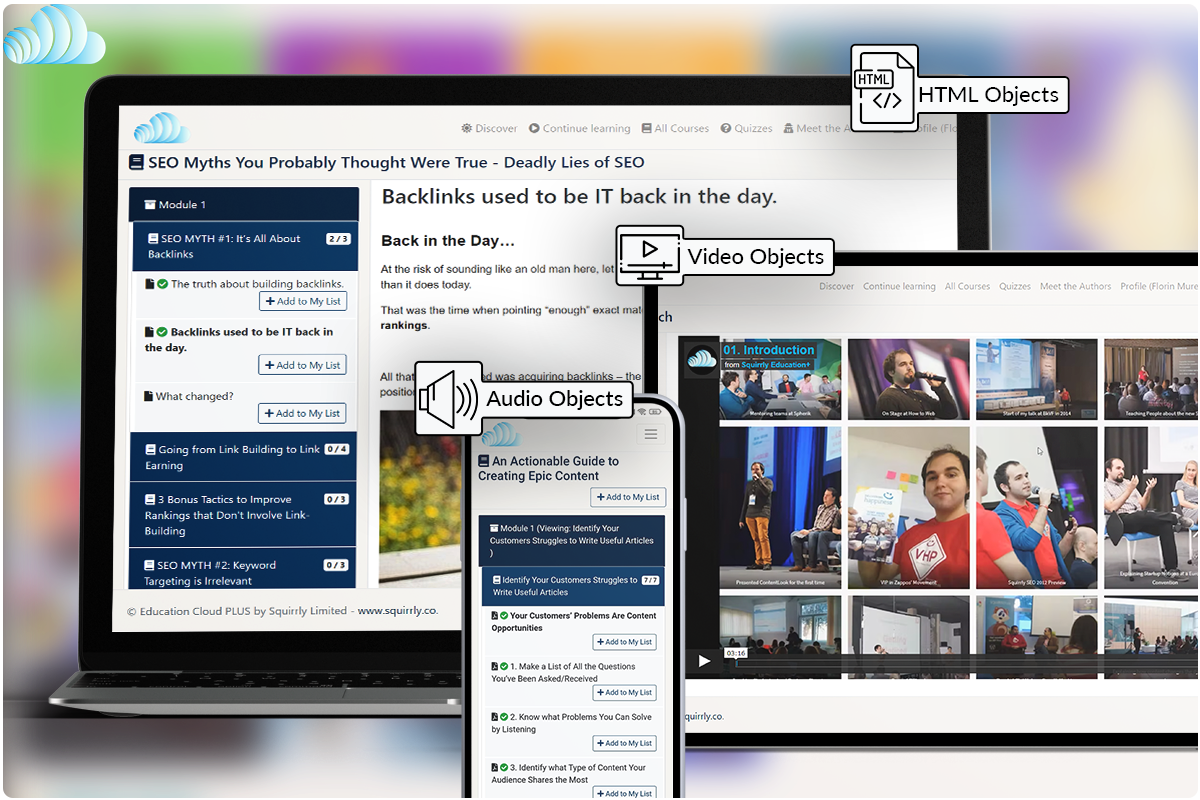Click PDF icon beside 'Your Customers' Problems' lesson
Viewport: 1200px width, 800px height.
494,616
